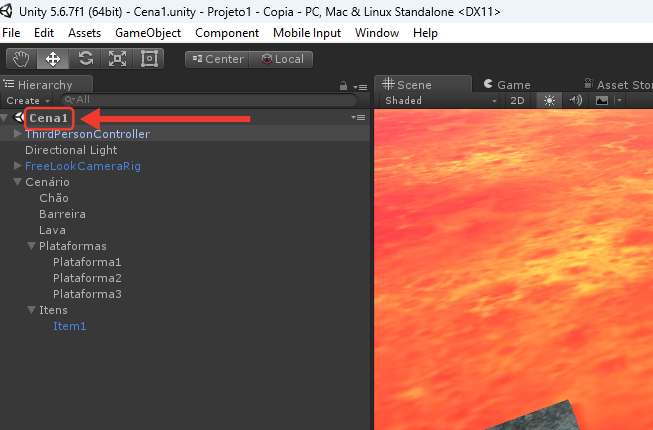
Task: Collapse the Itens group
Action: pyautogui.click(x=31, y=310)
